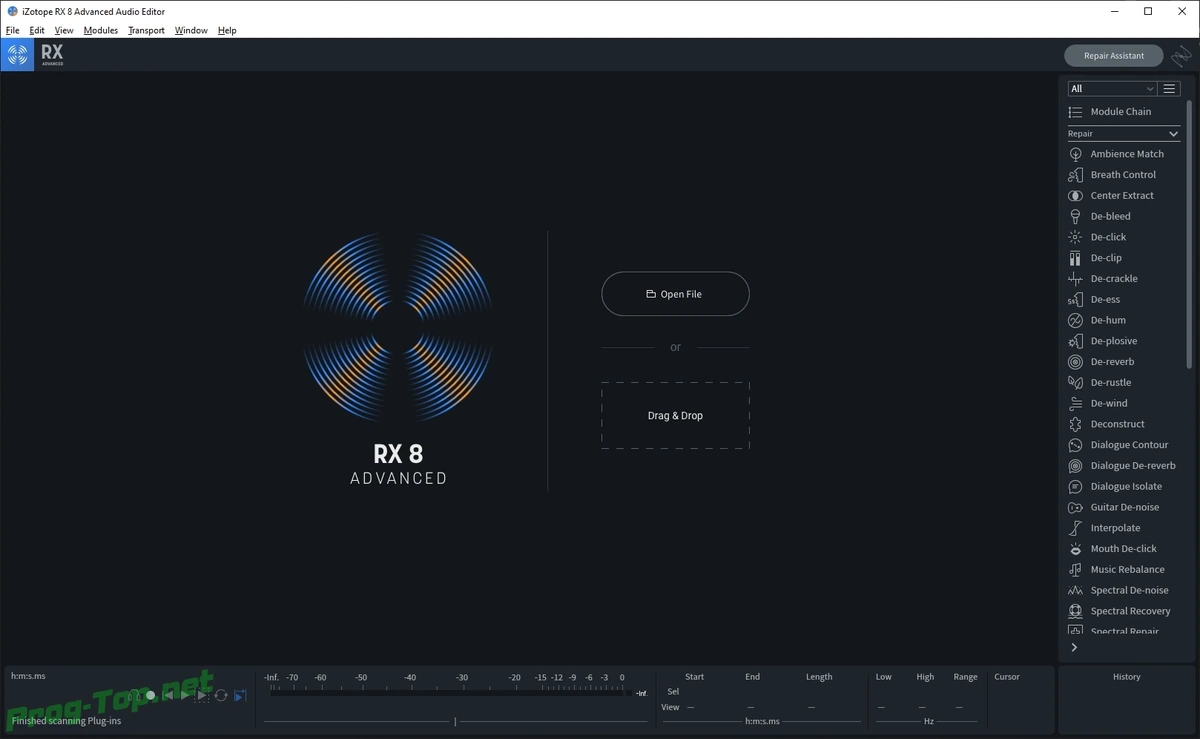Open the Edit menu

(37, 30)
